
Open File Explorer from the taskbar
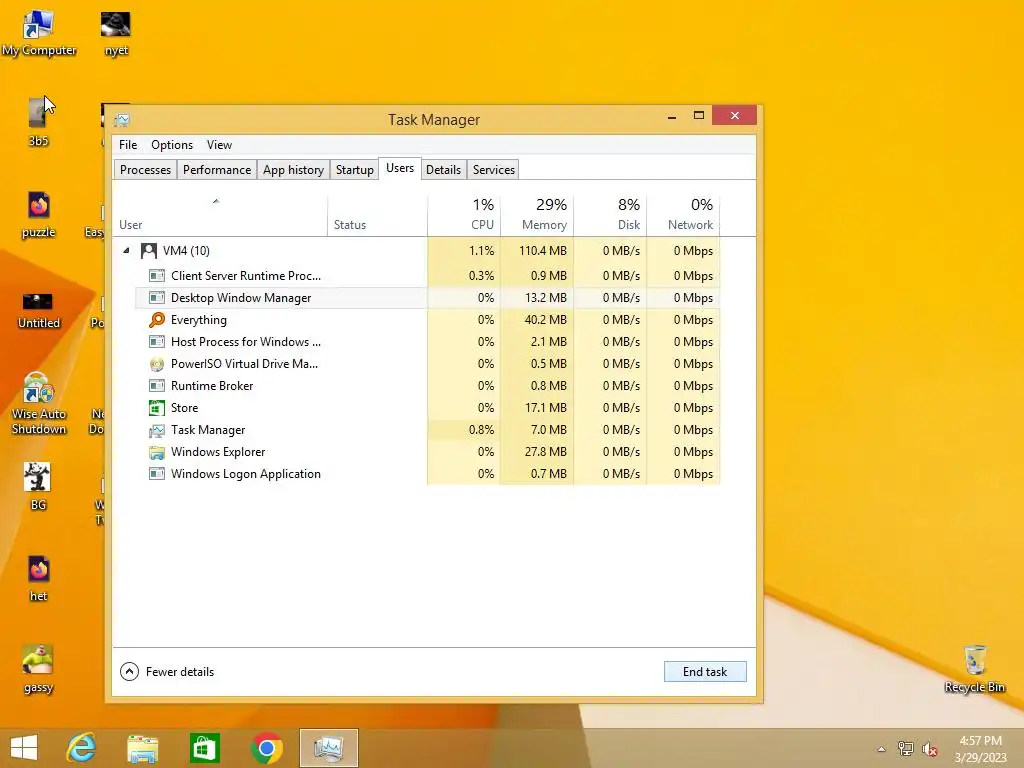[x=142, y=748]
